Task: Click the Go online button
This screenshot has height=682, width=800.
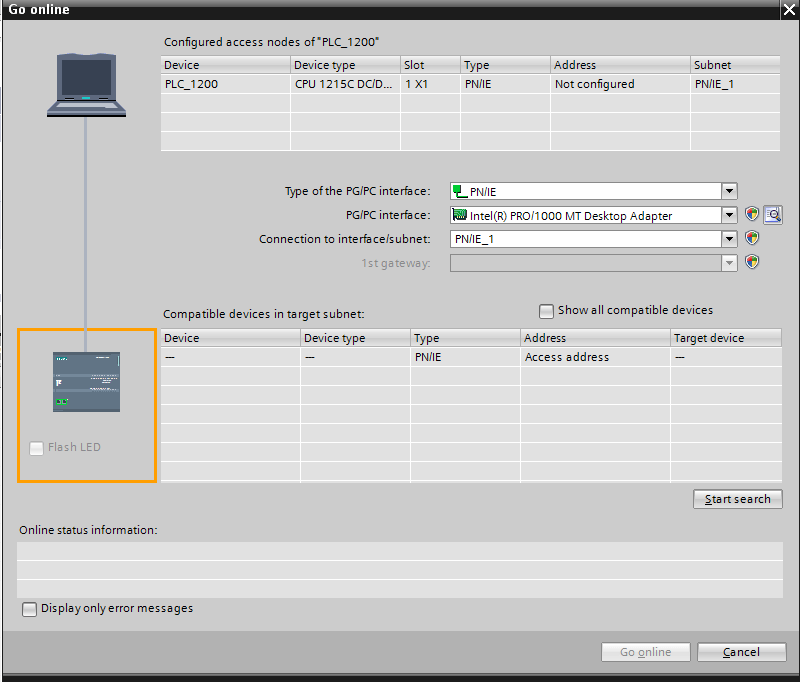Action: pos(645,652)
